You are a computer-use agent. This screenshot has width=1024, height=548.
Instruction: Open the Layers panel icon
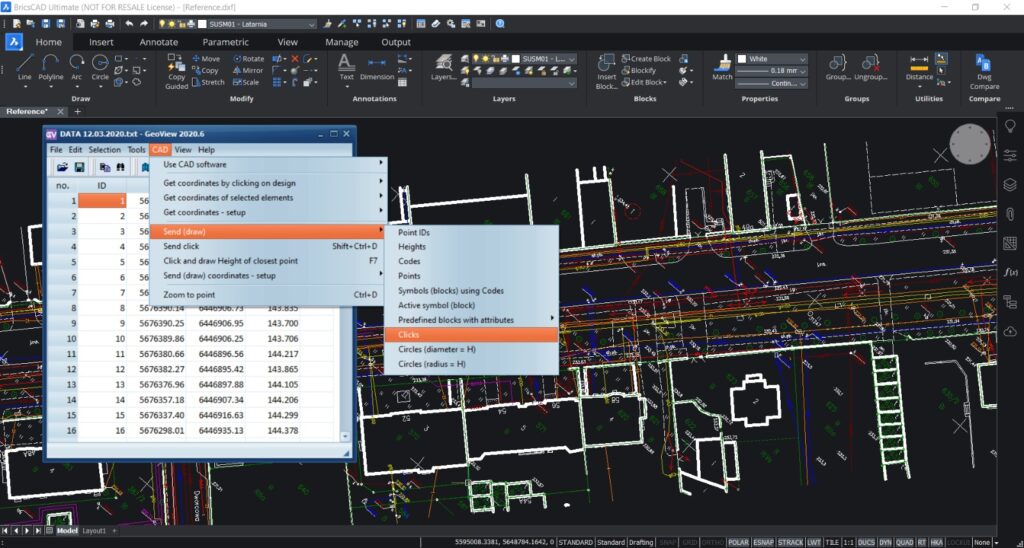coord(444,68)
